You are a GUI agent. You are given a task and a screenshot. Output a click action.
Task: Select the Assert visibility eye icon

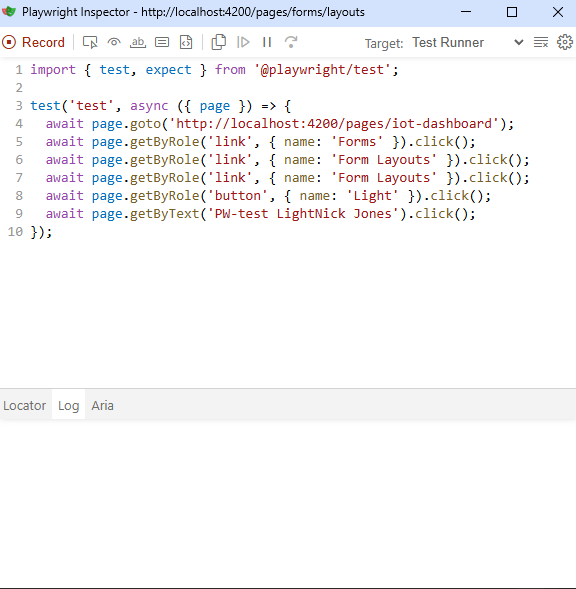114,42
